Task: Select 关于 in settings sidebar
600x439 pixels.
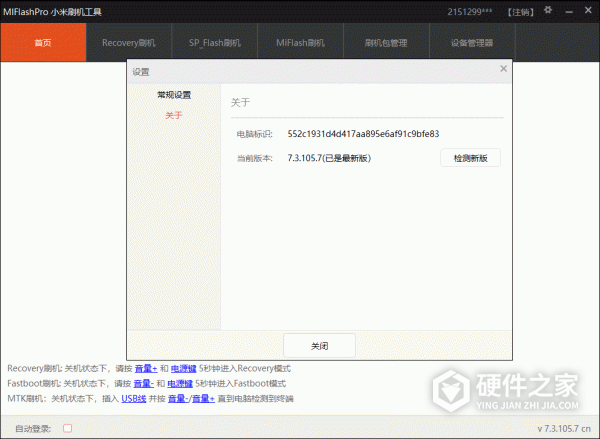Action: click(174, 115)
